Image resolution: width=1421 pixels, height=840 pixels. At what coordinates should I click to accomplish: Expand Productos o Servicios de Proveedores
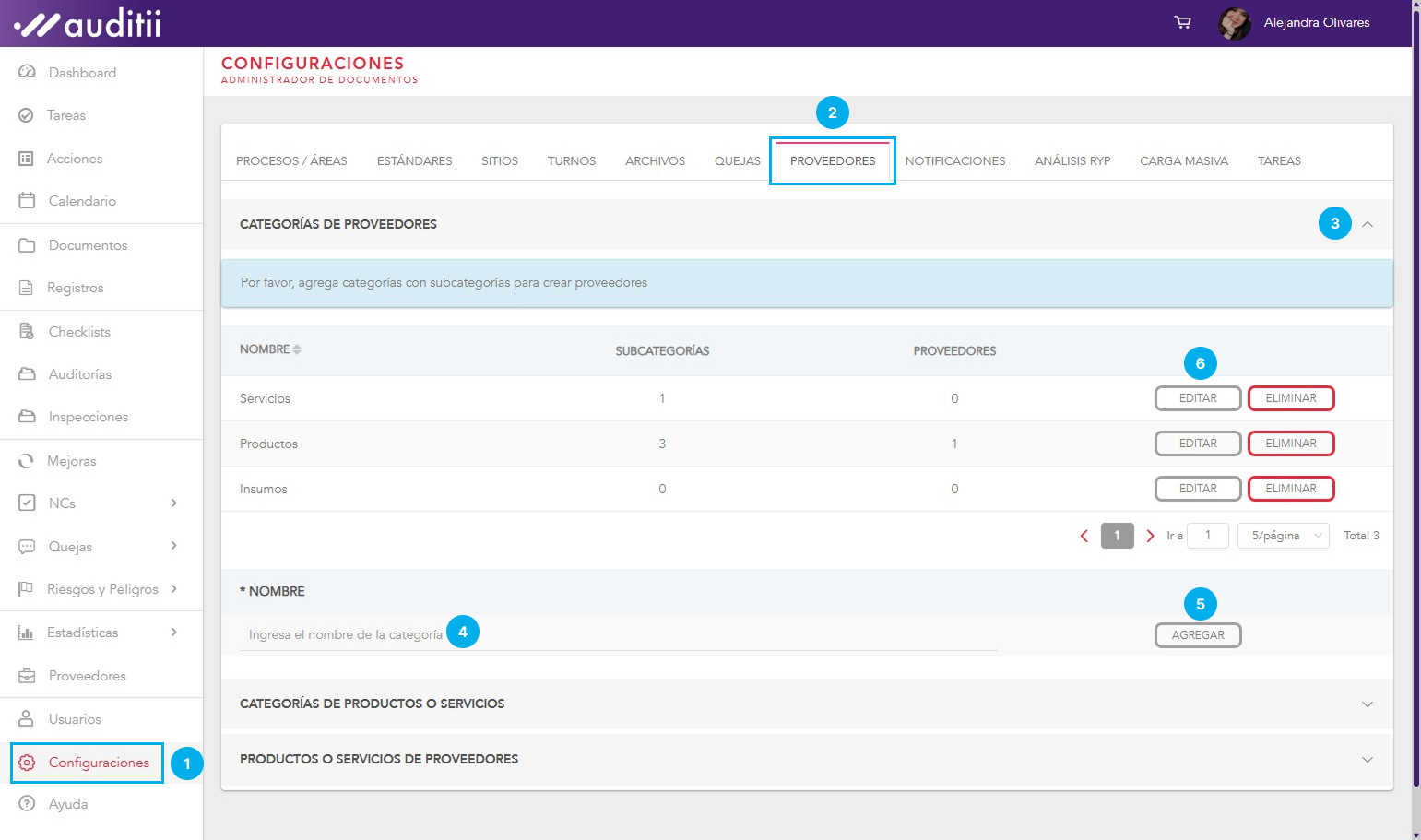tap(1368, 759)
